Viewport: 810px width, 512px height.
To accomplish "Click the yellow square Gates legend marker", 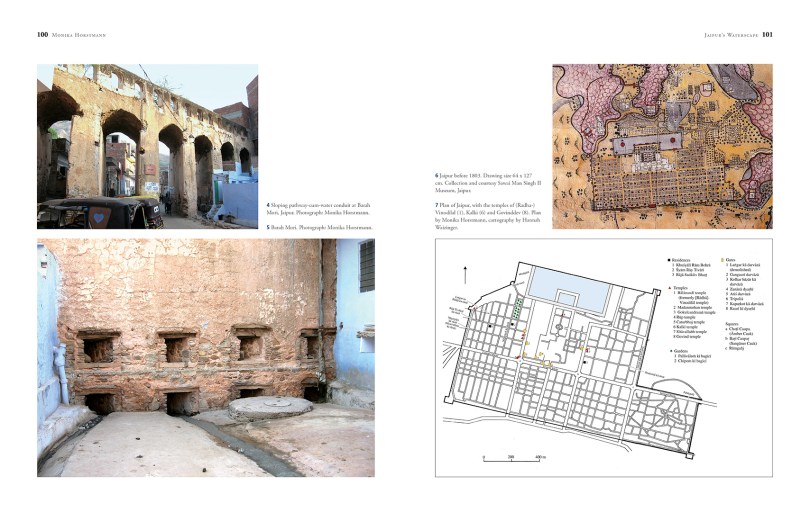I will pyautogui.click(x=724, y=259).
